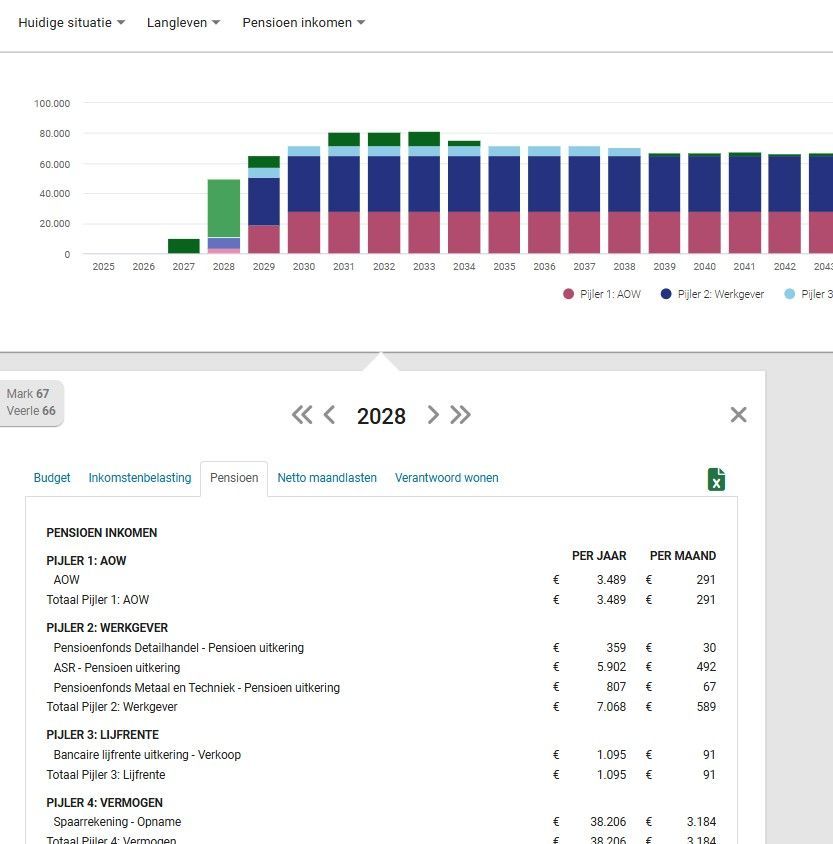The width and height of the screenshot is (833, 844).
Task: Select the Netto maandlasten tab
Action: pos(327,478)
